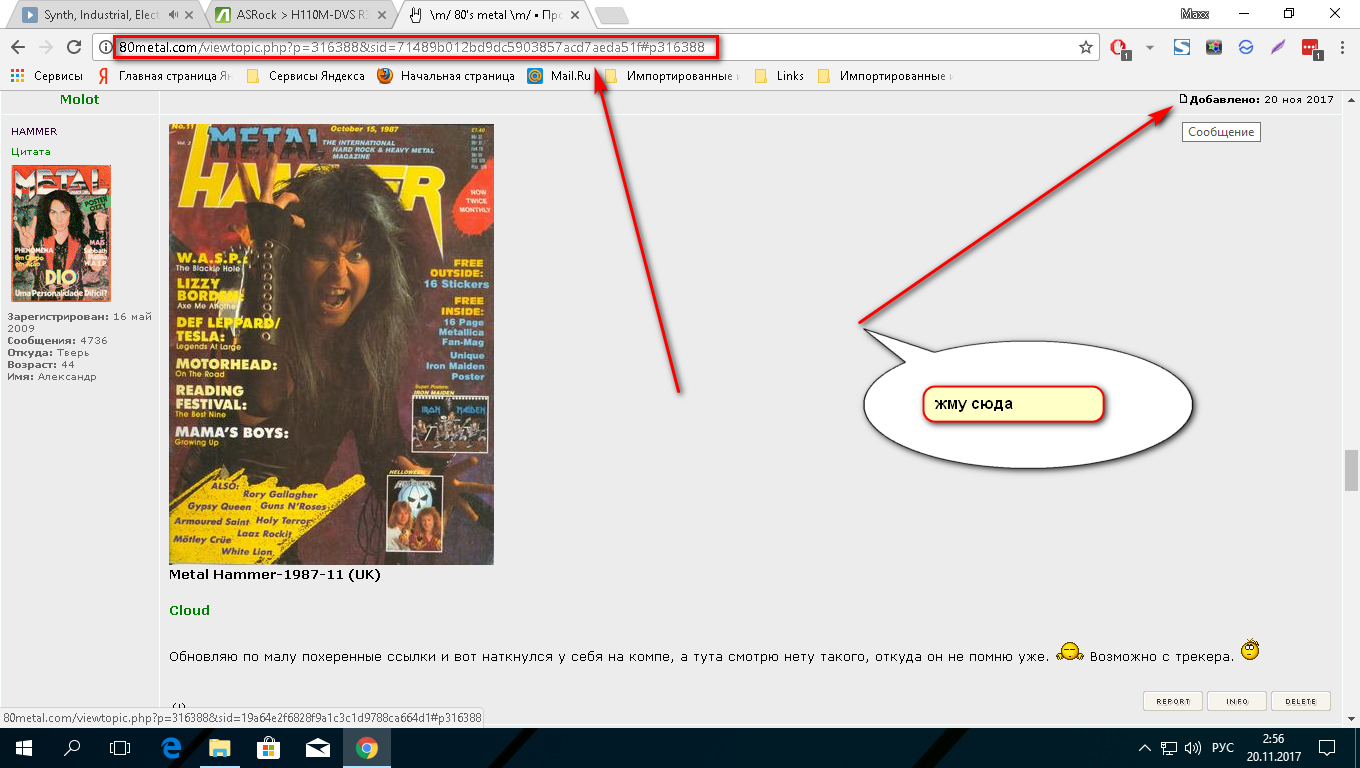Click the РУС language indicator
Image resolution: width=1360 pixels, height=768 pixels.
click(1222, 748)
